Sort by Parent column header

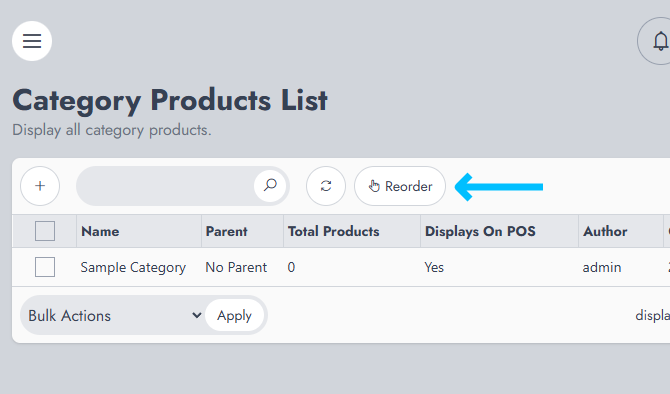pos(242,231)
